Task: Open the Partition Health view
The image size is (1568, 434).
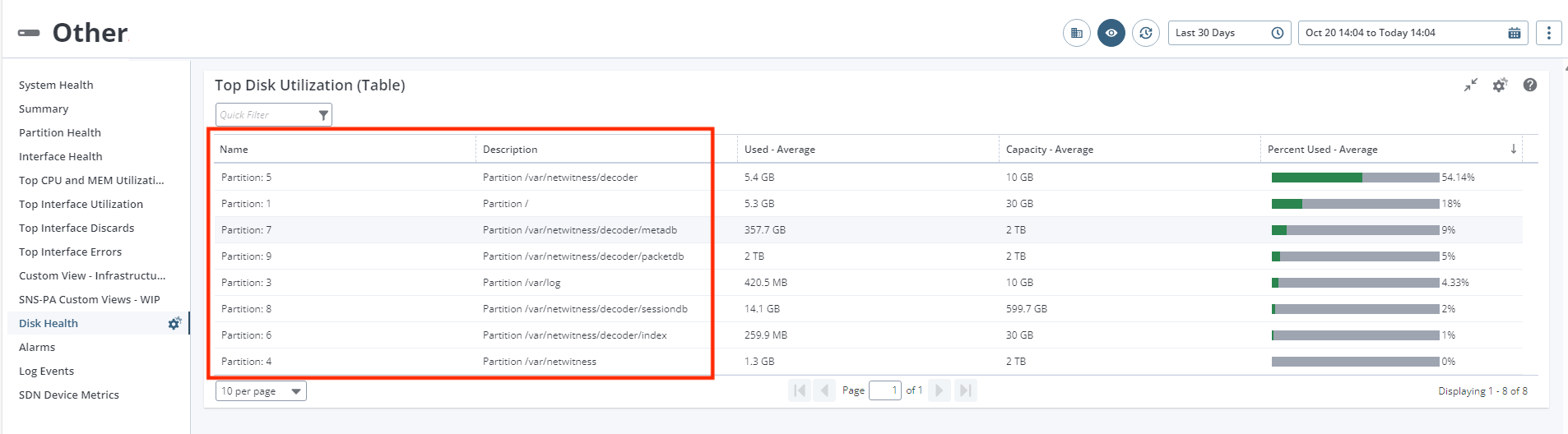Action: [x=60, y=132]
